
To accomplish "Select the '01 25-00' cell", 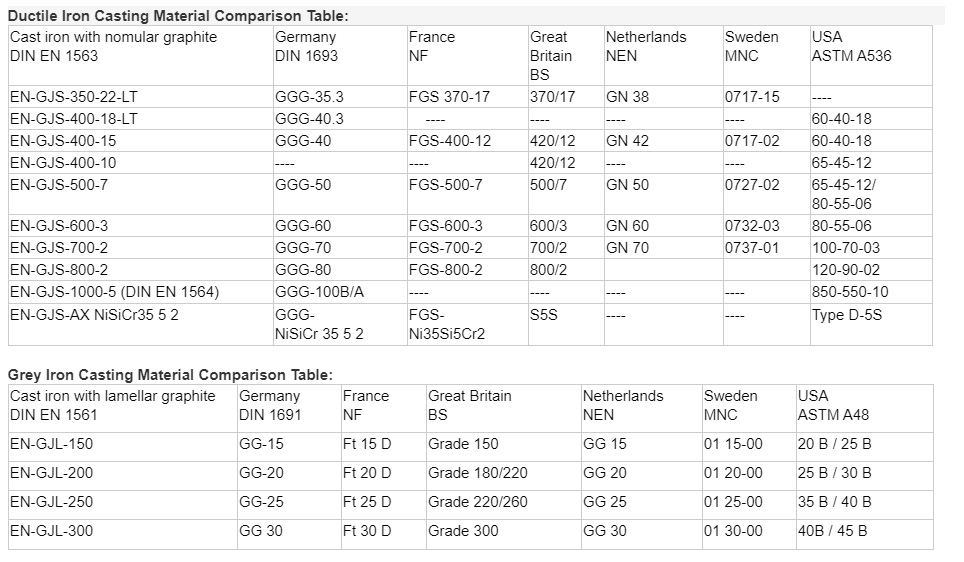I will coord(733,502).
